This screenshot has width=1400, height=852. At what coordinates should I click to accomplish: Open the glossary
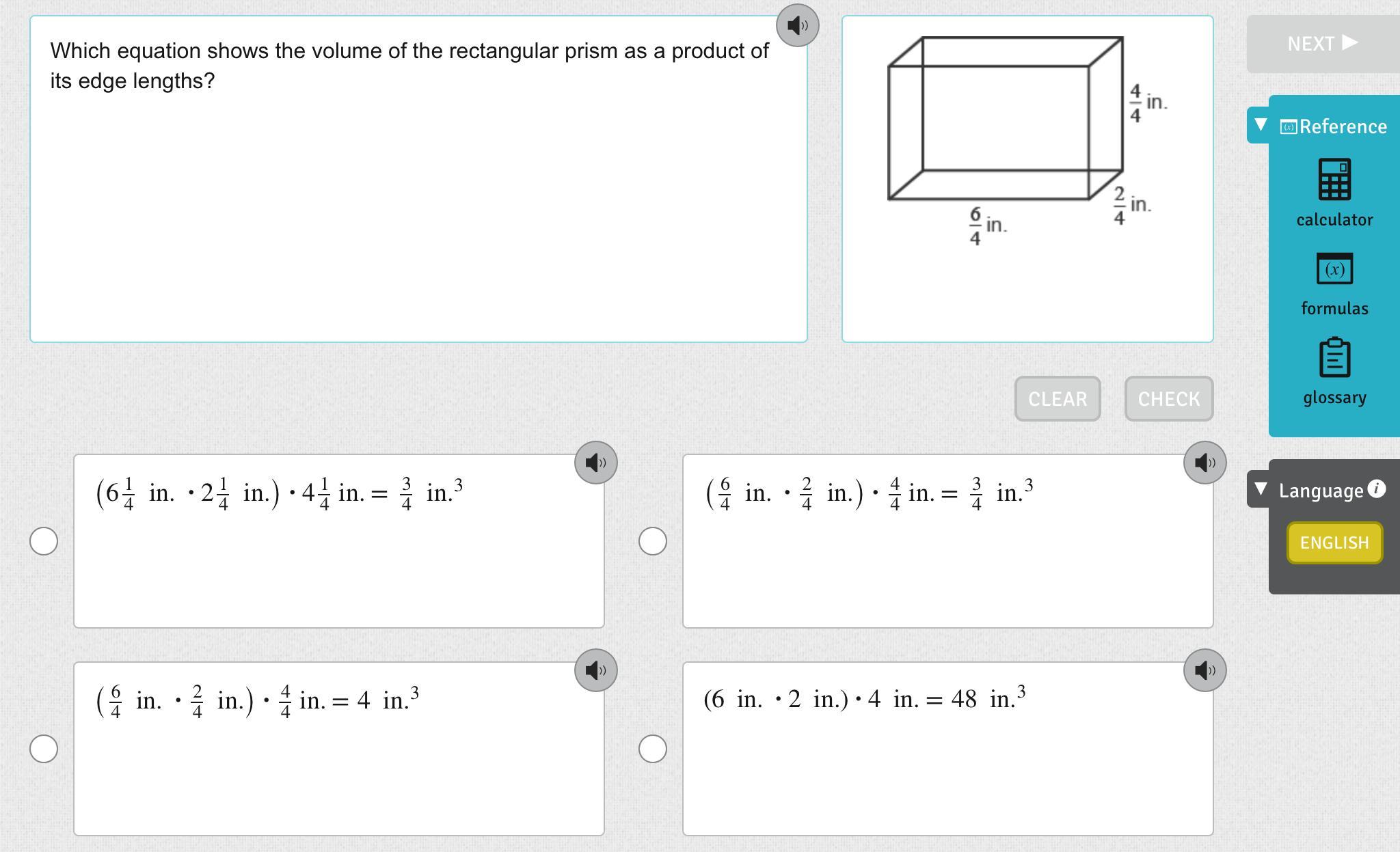[x=1334, y=371]
